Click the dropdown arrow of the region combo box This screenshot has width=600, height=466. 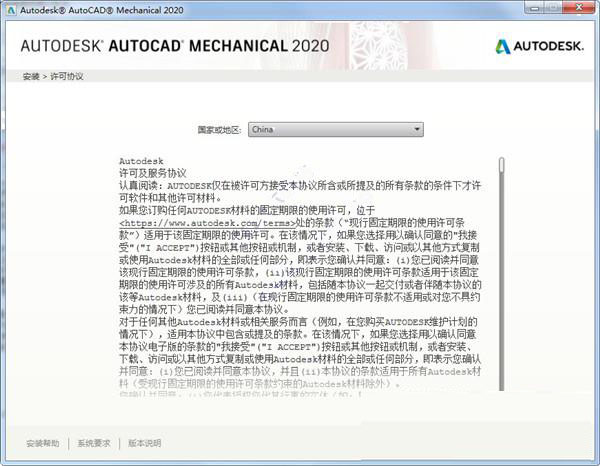[x=417, y=129]
